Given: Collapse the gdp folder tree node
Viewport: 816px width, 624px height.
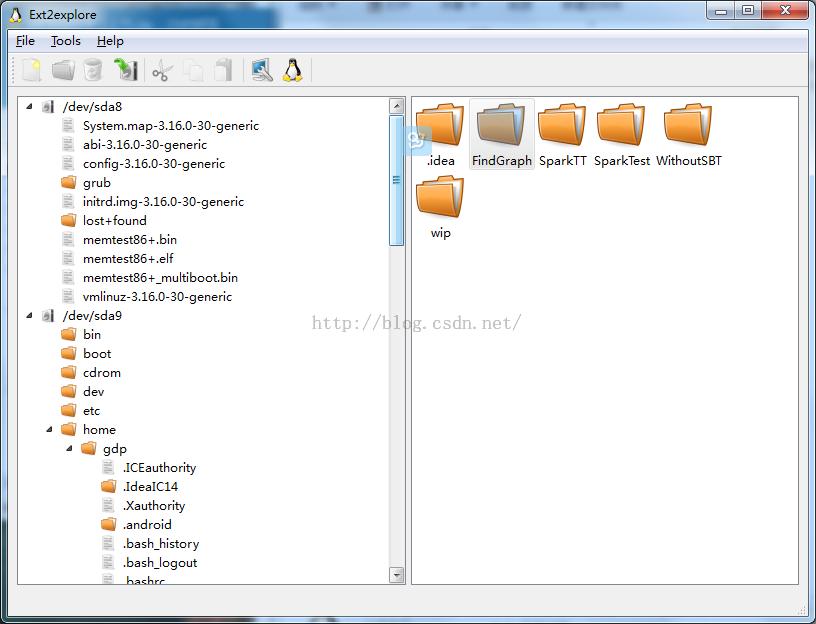Looking at the screenshot, I should (x=69, y=448).
